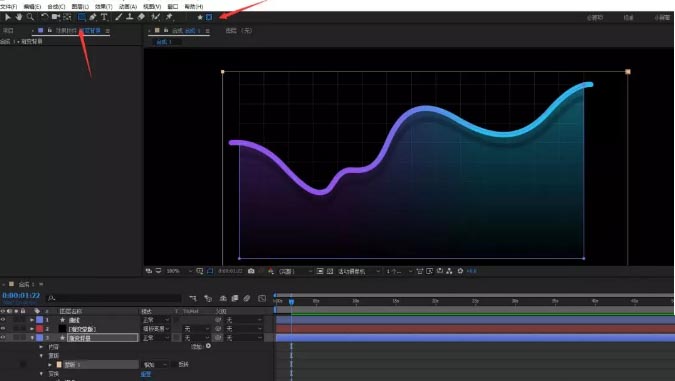Click the exposure reset icon in the viewer bar
This screenshot has height=381, width=675.
tap(460, 271)
